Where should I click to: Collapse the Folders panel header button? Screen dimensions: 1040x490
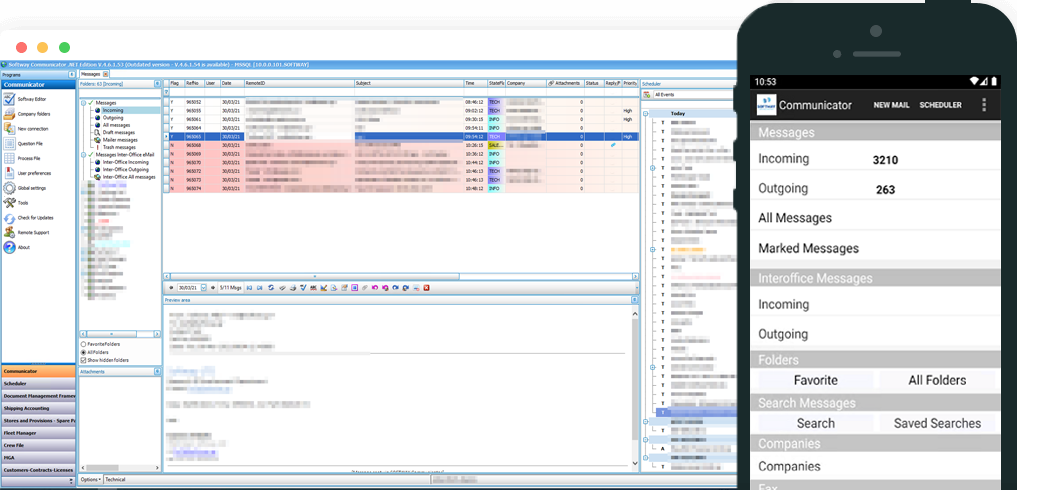coord(157,84)
